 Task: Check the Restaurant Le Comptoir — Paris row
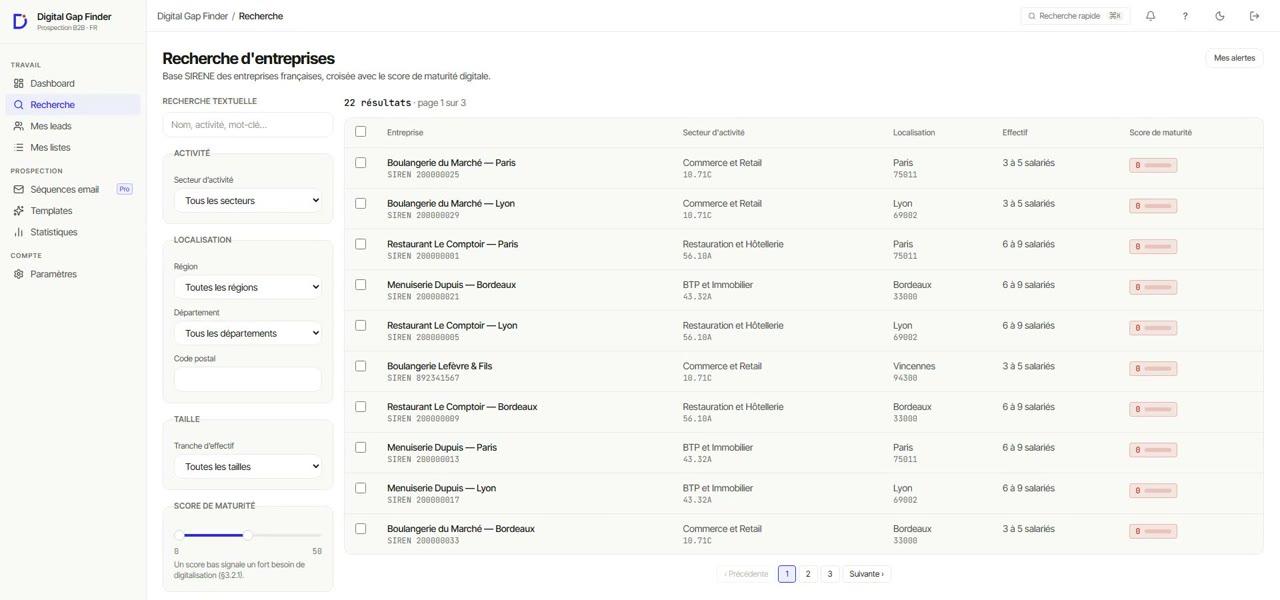click(361, 244)
